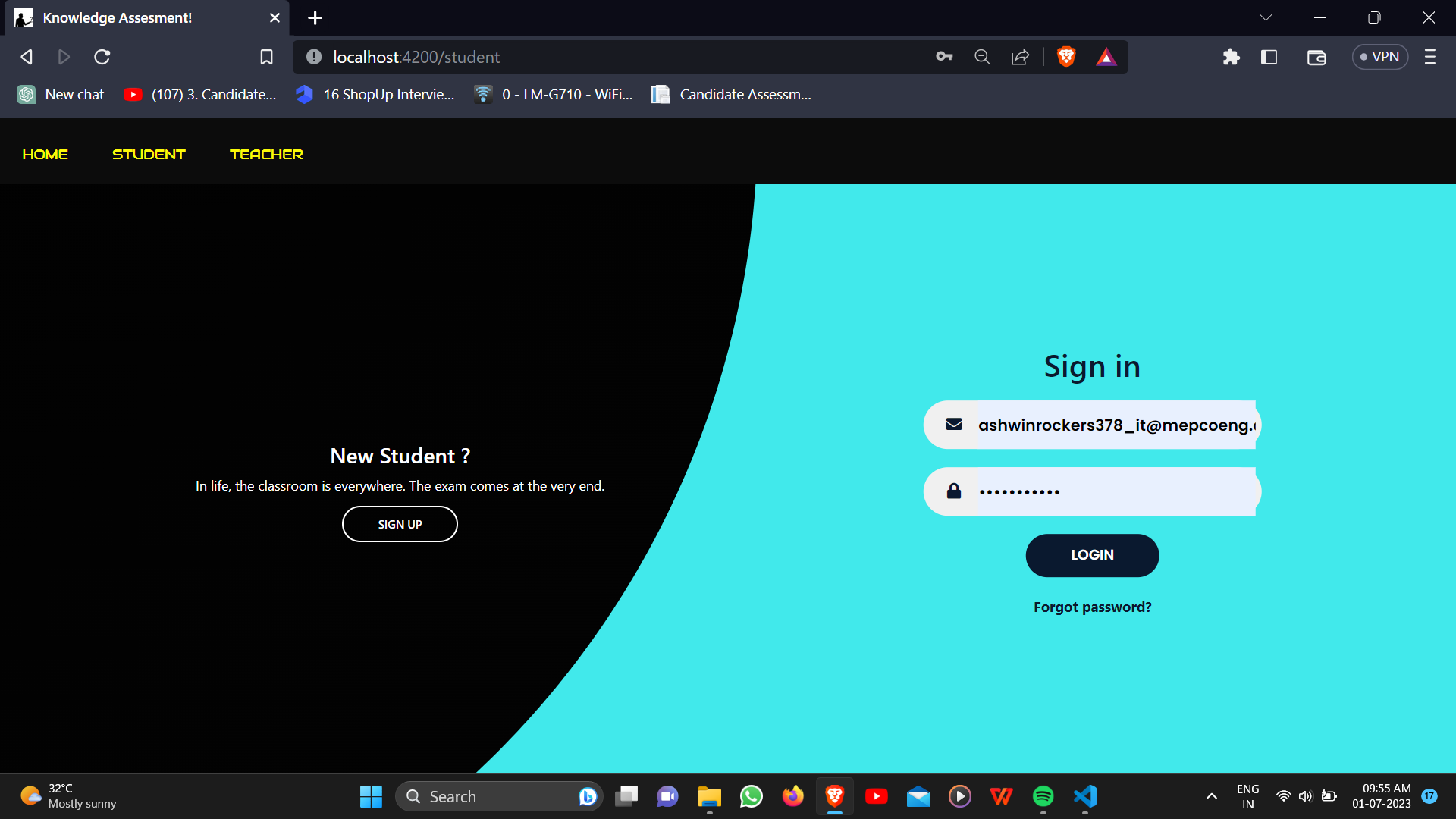Launch Spotify from the taskbar

tap(1043, 796)
